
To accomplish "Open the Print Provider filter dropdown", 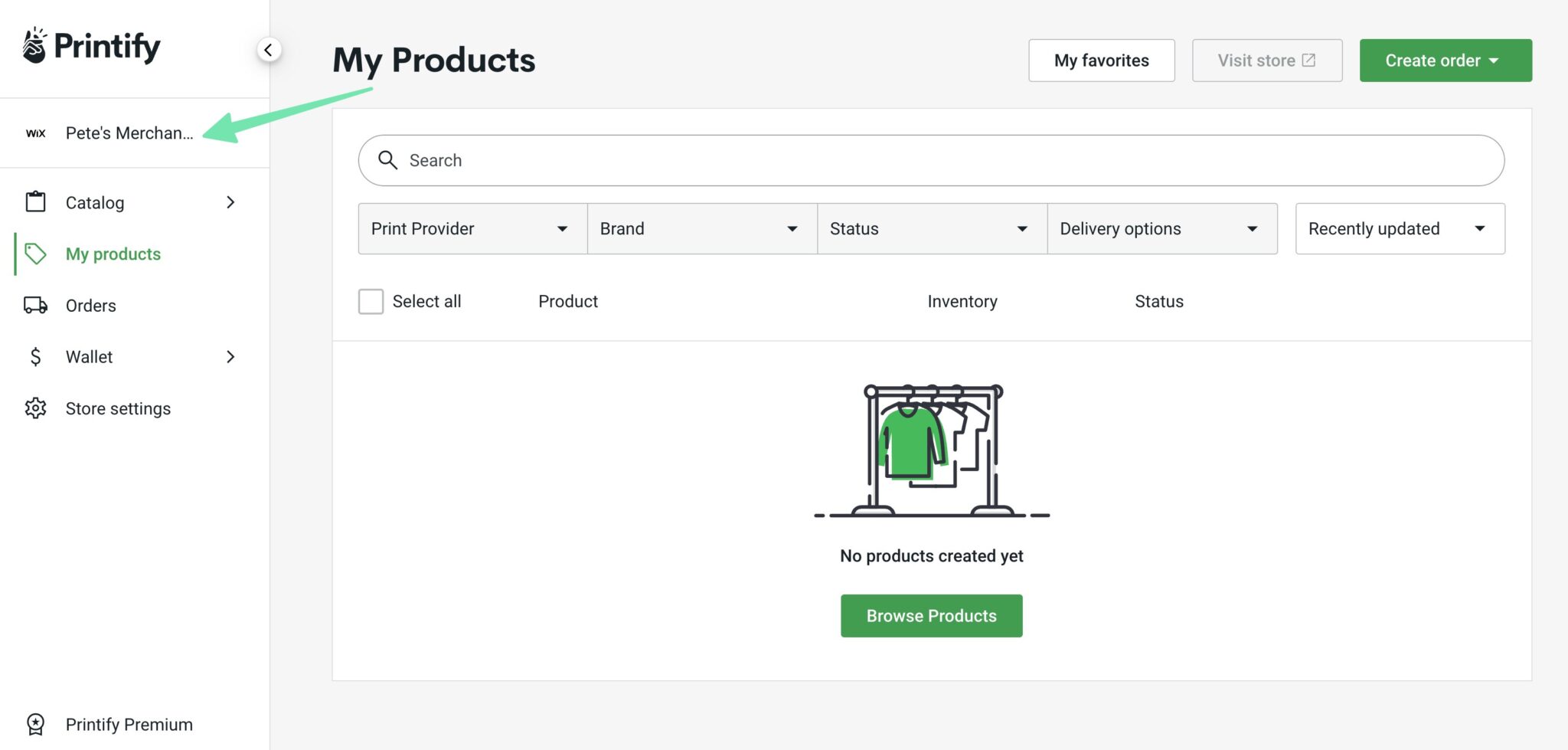I will tap(471, 228).
